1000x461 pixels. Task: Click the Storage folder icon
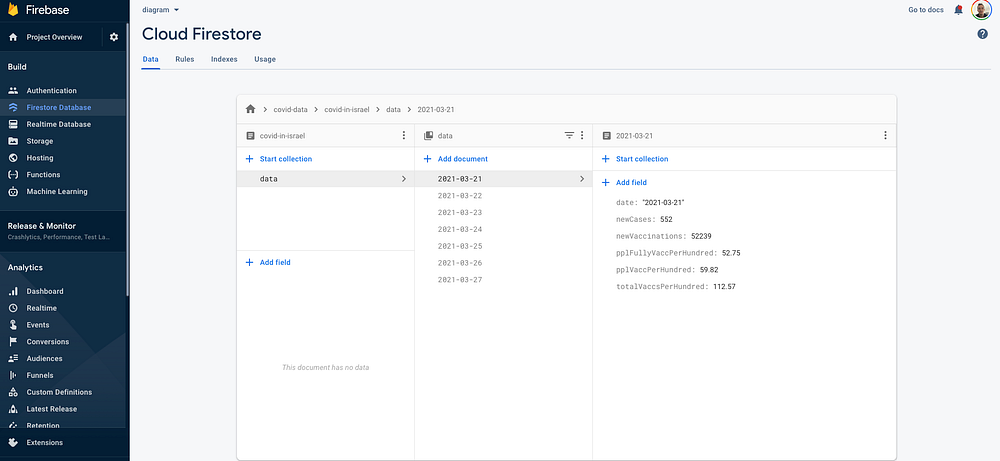point(13,141)
